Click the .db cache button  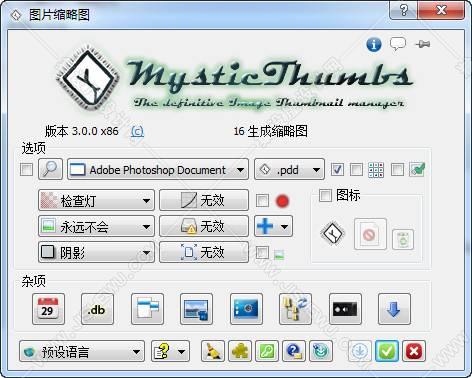pos(97,309)
